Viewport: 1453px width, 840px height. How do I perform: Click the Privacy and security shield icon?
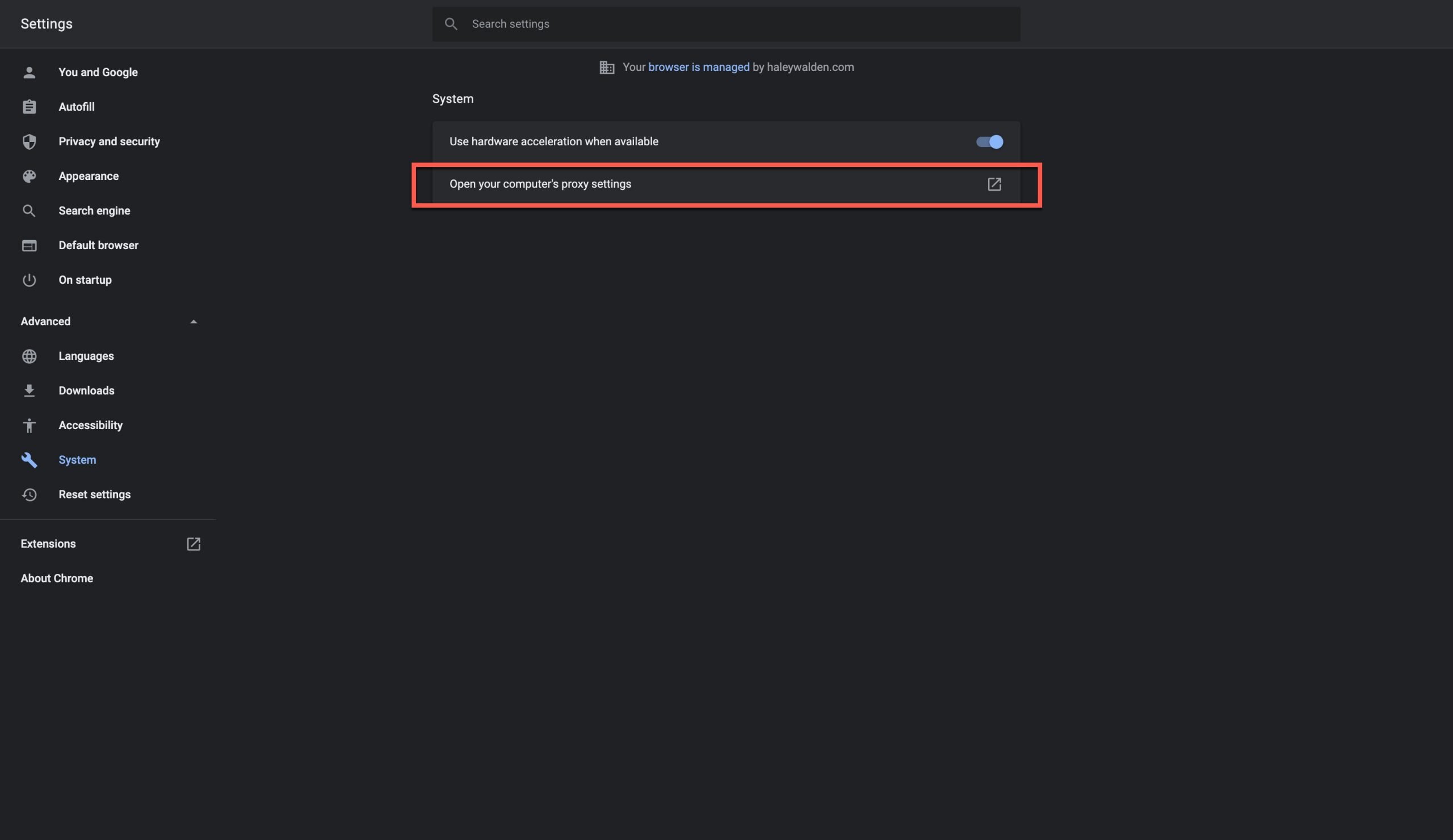click(x=29, y=142)
